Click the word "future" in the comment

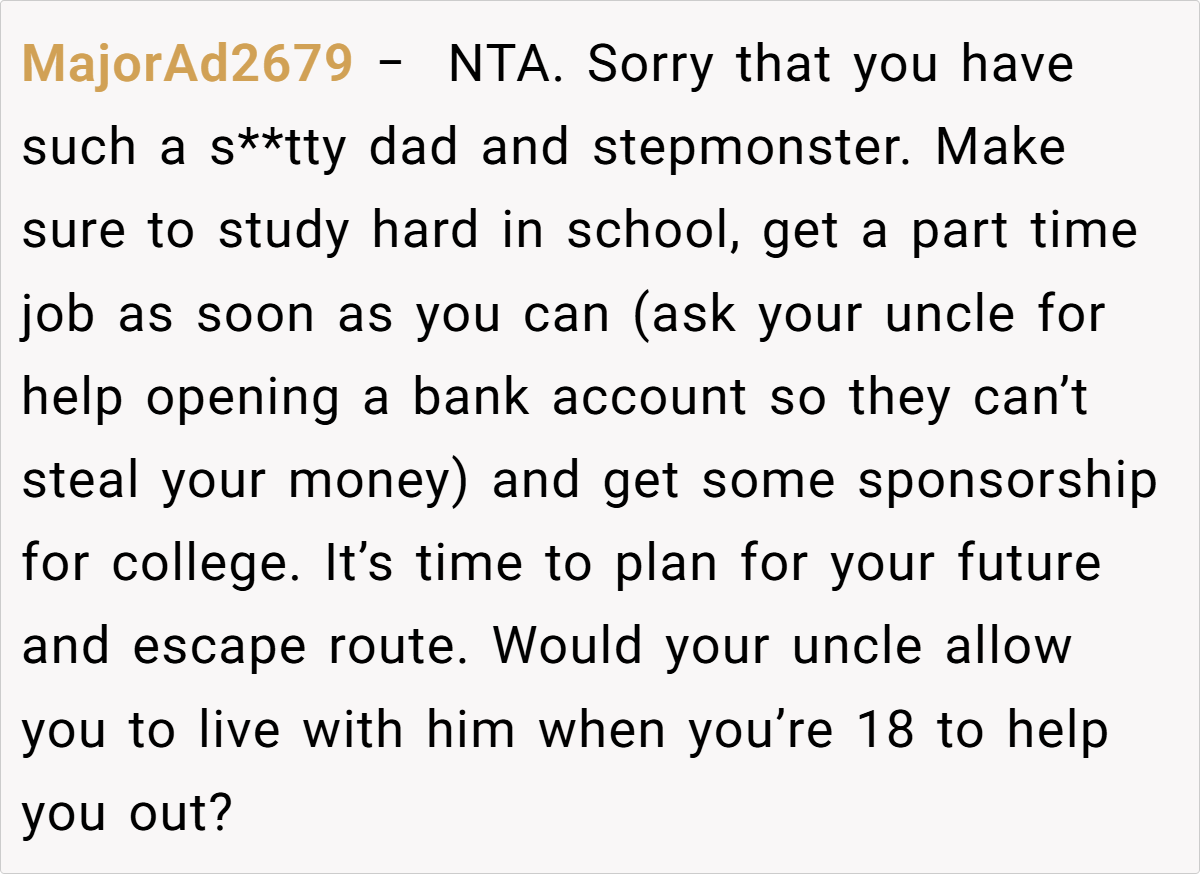point(1029,565)
